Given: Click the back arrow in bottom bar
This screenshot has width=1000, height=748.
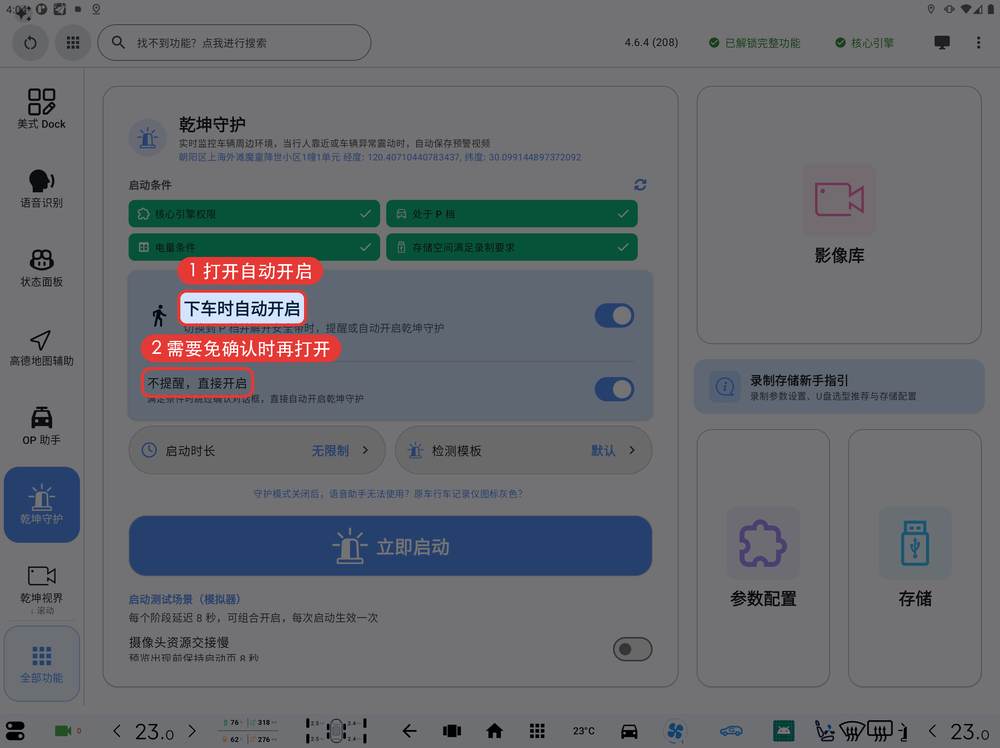Looking at the screenshot, I should point(409,731).
